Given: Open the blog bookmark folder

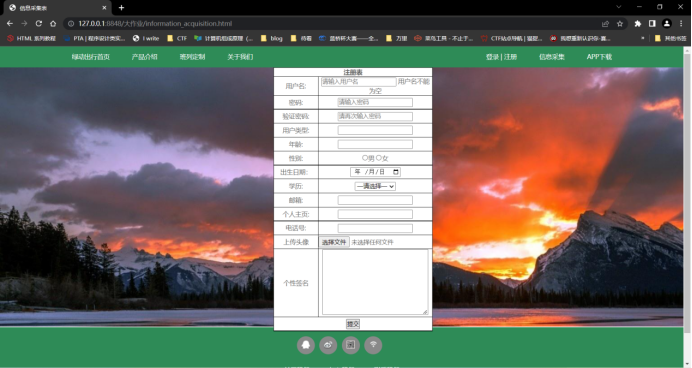Looking at the screenshot, I should click(271, 38).
